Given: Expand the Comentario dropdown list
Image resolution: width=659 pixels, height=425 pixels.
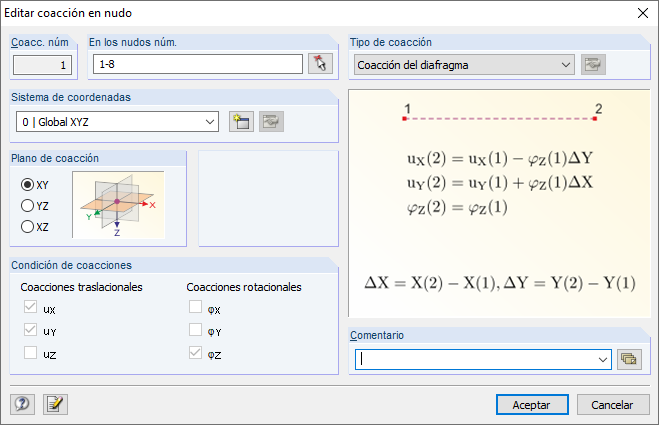Looking at the screenshot, I should (x=602, y=359).
